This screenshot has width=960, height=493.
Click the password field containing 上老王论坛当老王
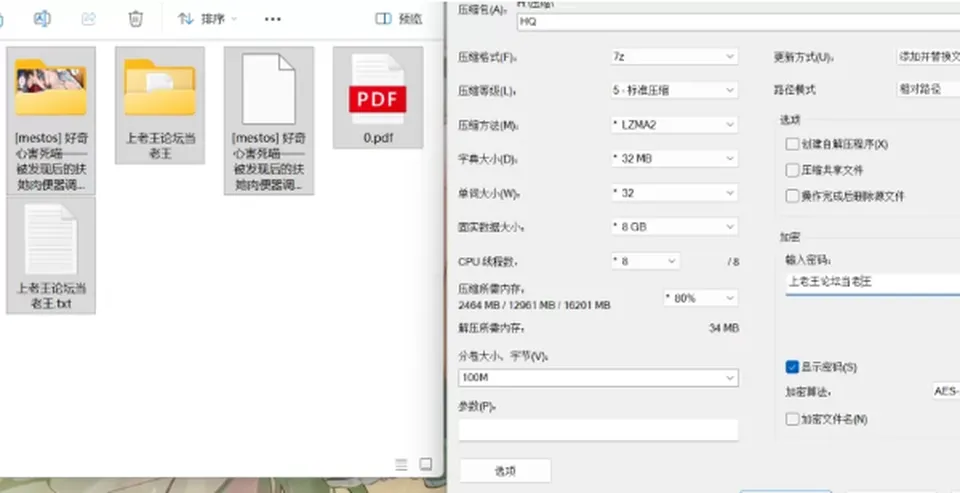click(873, 283)
